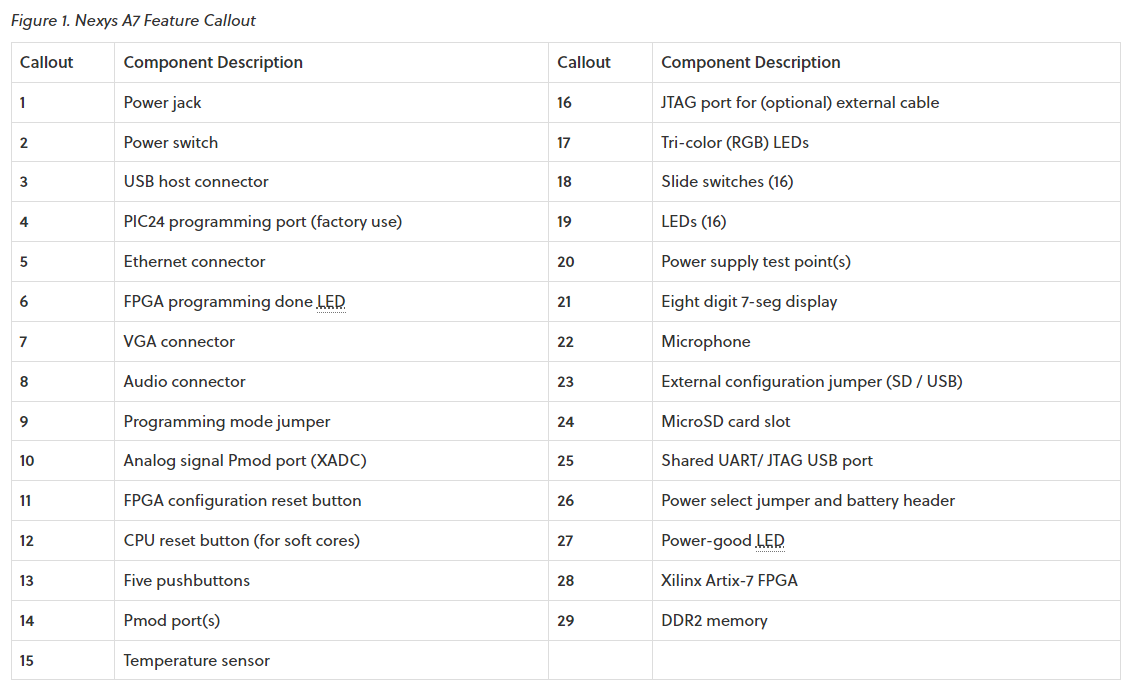This screenshot has width=1132, height=692.
Task: Select the 'Xilinx Artix-7 FPGA' cell
Action: [729, 581]
